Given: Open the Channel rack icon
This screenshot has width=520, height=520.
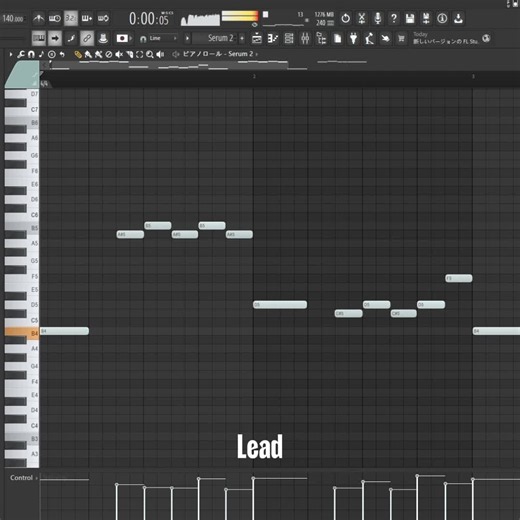Looking at the screenshot, I should (289, 39).
